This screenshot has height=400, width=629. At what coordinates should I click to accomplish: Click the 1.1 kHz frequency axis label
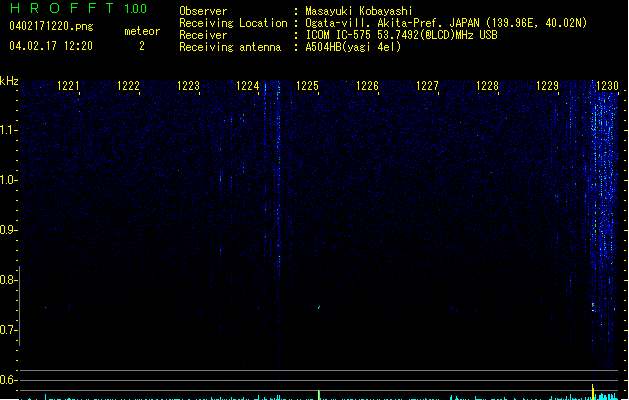(8, 130)
